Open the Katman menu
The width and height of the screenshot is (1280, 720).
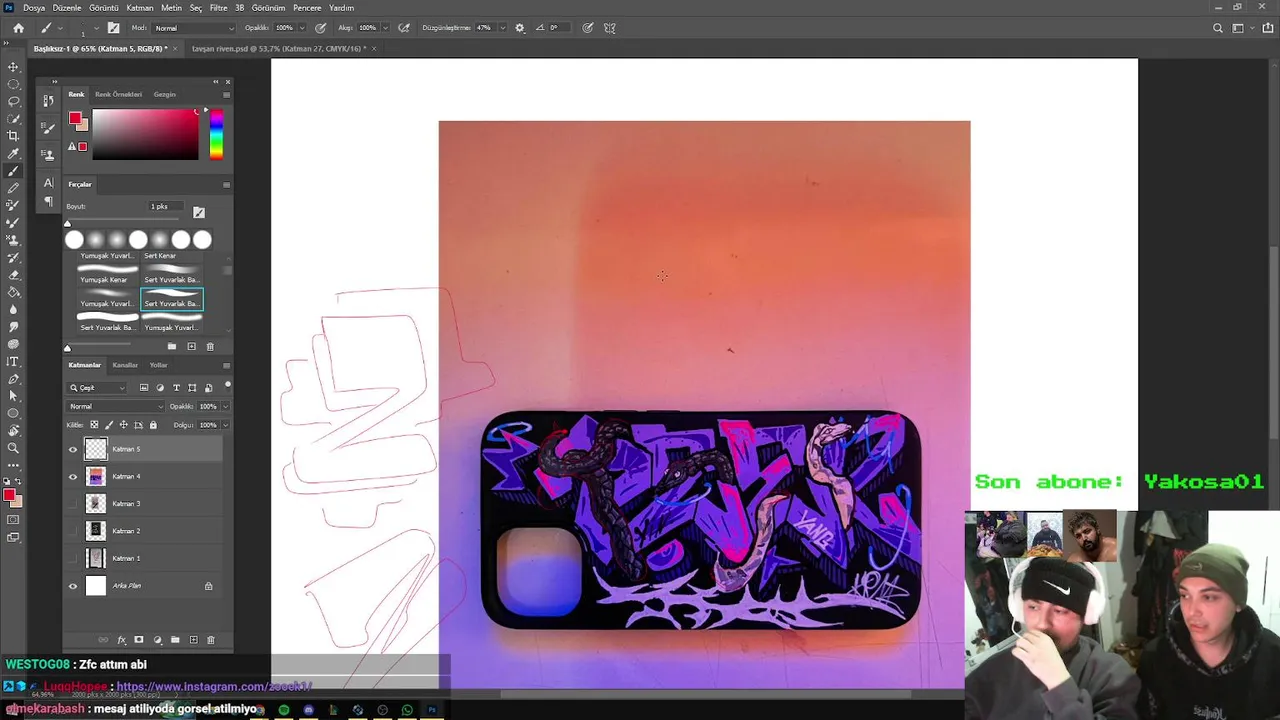[x=139, y=8]
